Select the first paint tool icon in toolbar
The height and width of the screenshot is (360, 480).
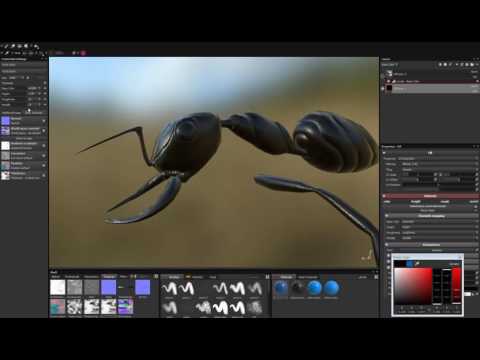6,46
